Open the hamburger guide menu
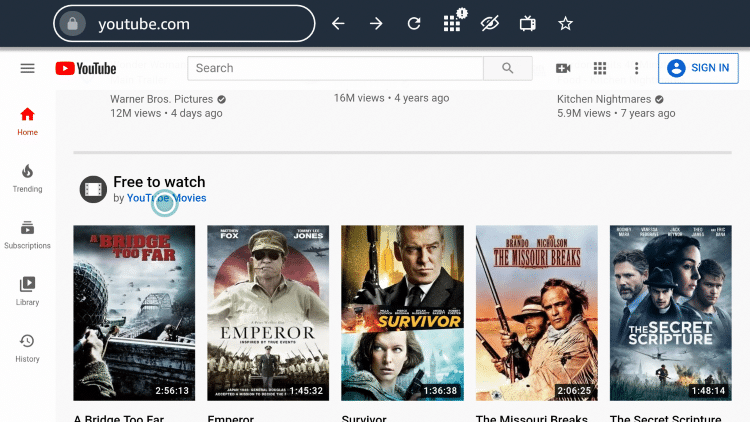Screen dimensions: 750x422 (x=27, y=68)
